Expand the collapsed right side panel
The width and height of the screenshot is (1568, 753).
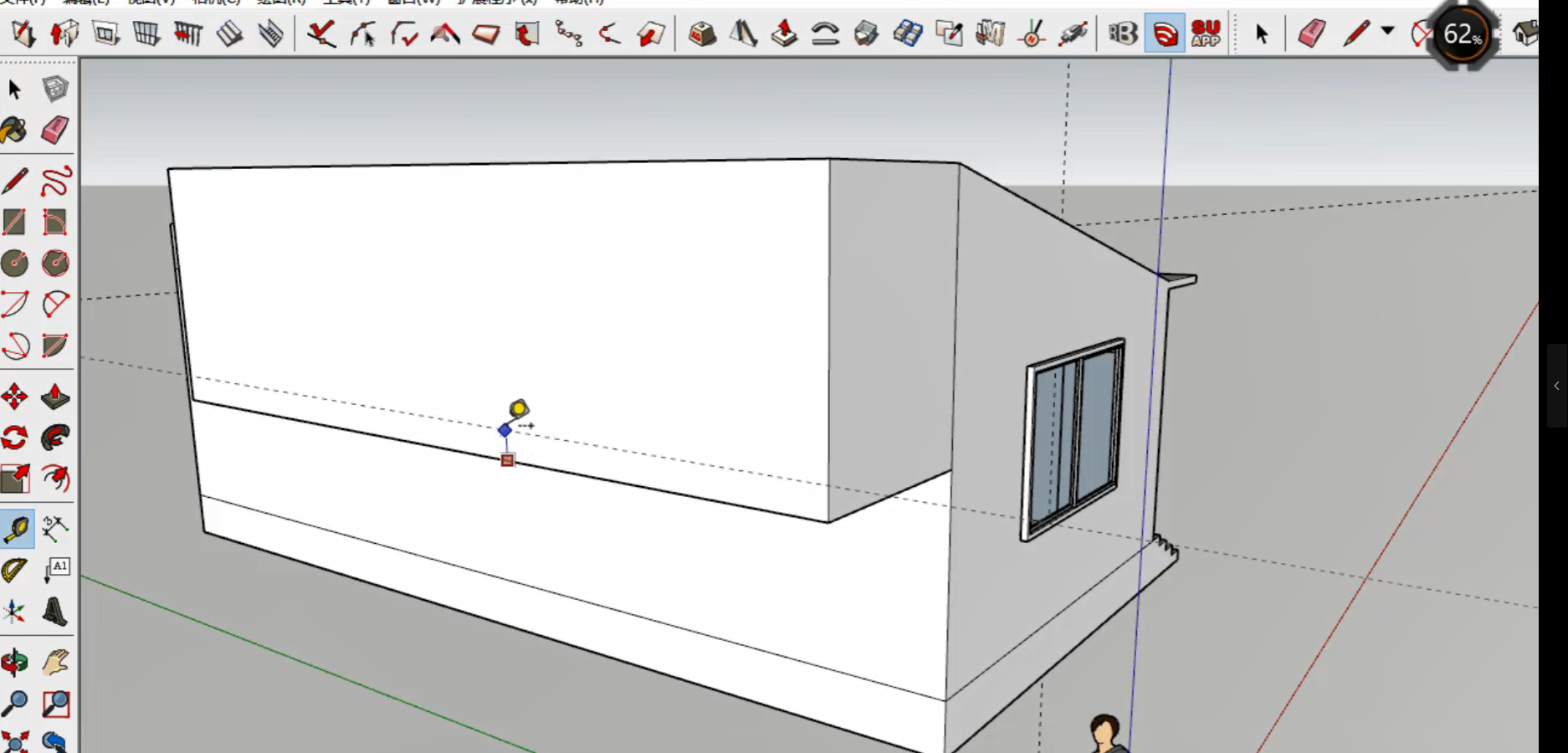tap(1556, 386)
